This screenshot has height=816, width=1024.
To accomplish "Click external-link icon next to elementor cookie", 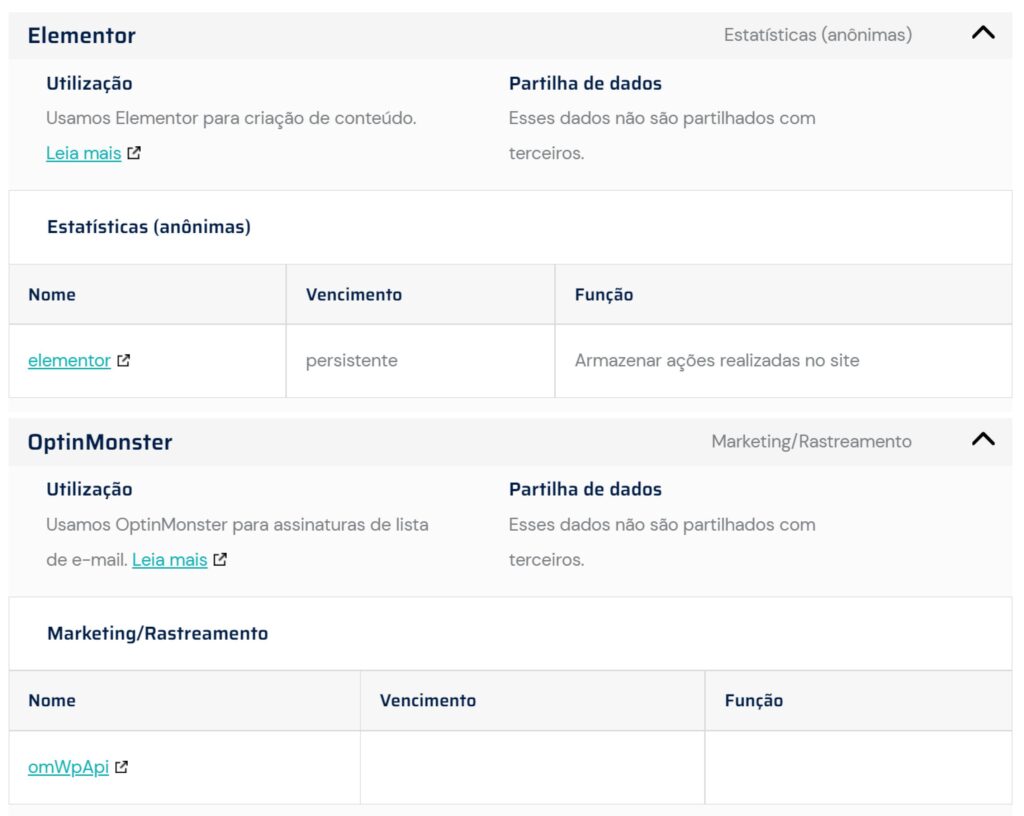I will tap(123, 361).
